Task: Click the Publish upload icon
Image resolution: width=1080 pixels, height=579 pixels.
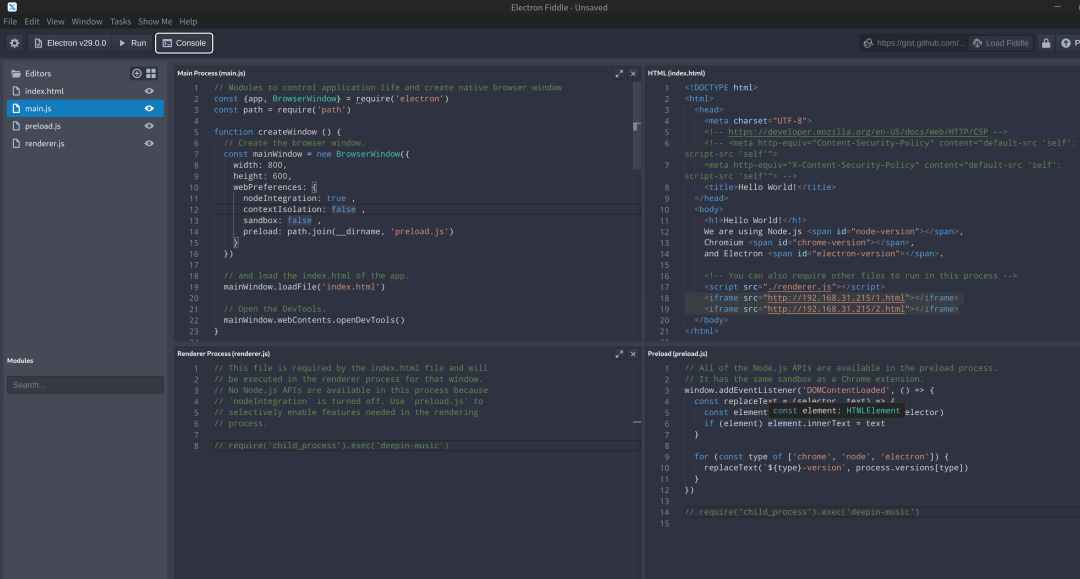Action: click(x=1068, y=43)
